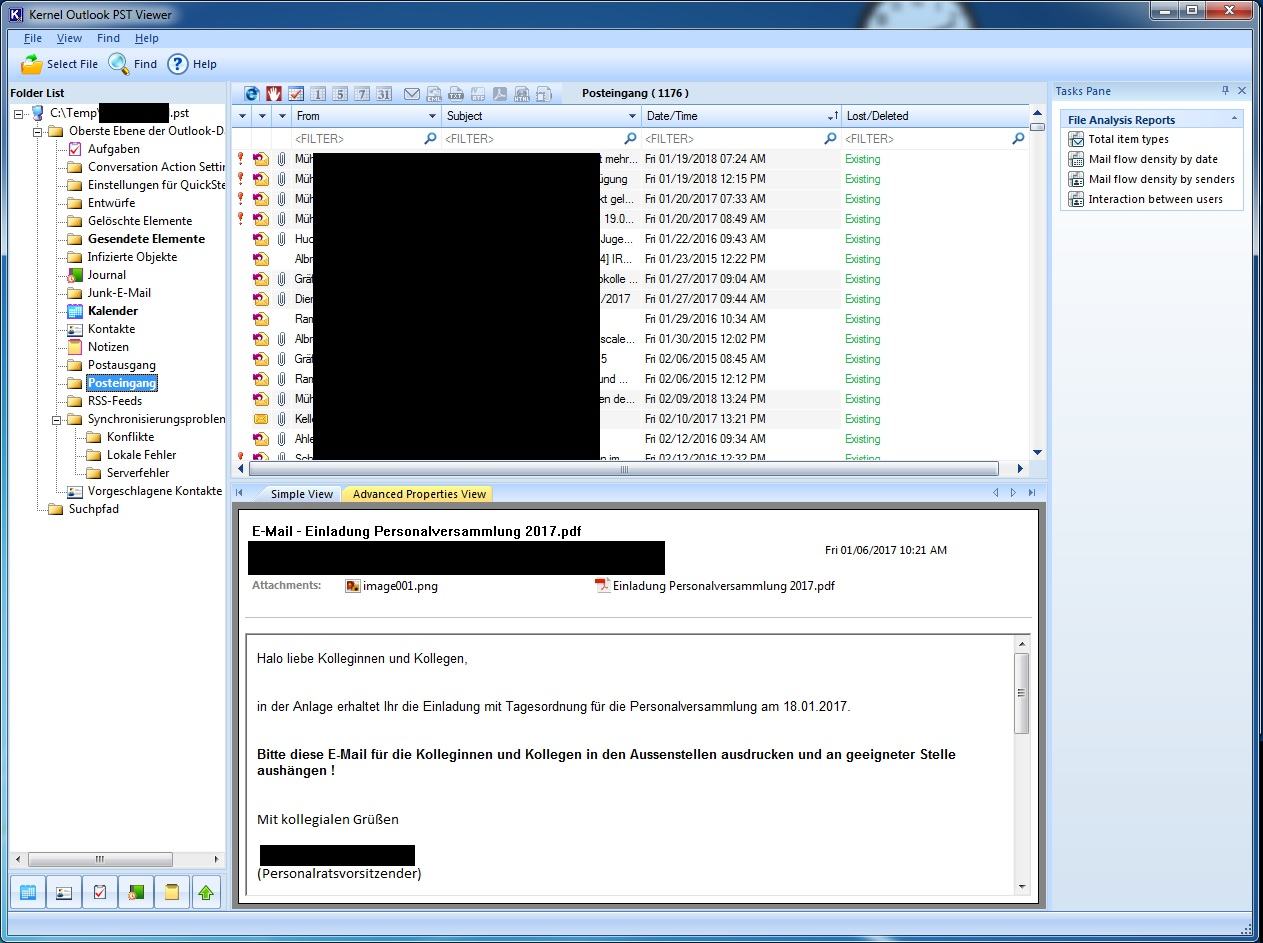Collapse the Synchronisierungsprobleme tree node
This screenshot has height=943, width=1263.
(x=57, y=420)
